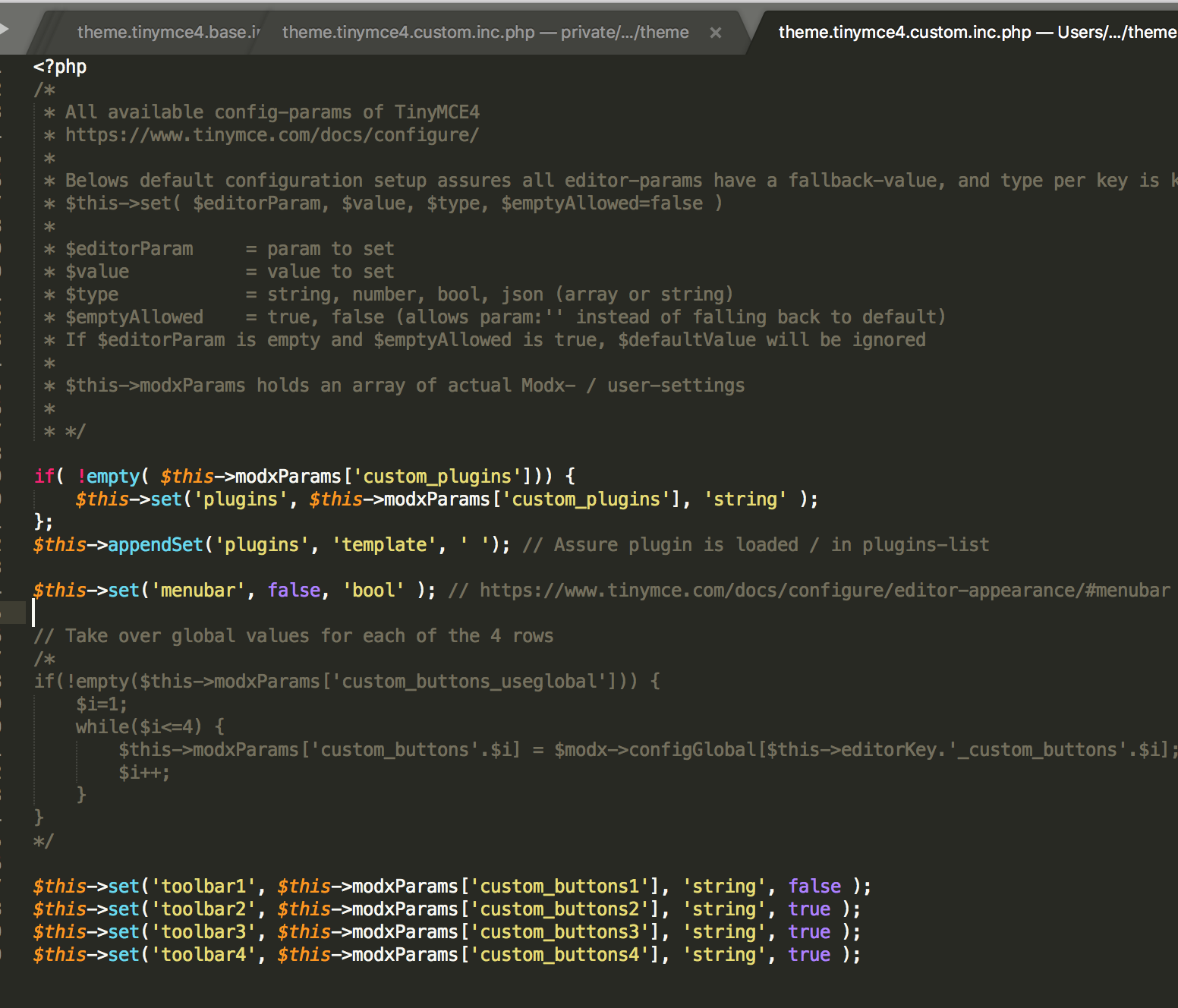Click the $modx->configGlobal reference
Screen dimensions: 1178x1008
pos(654,749)
